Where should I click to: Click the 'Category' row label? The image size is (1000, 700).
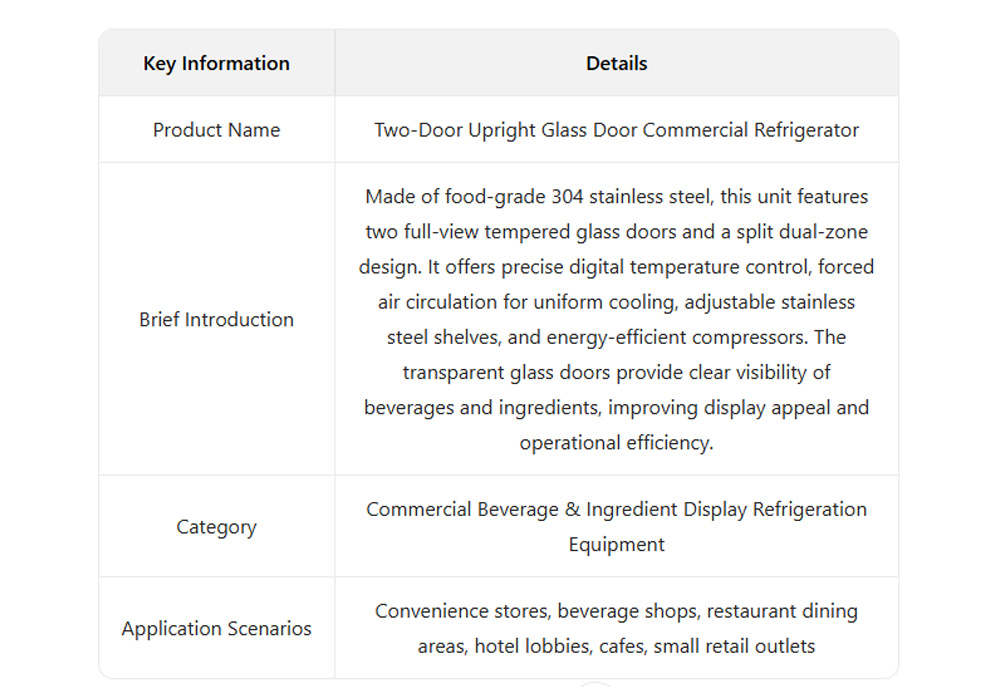click(216, 527)
